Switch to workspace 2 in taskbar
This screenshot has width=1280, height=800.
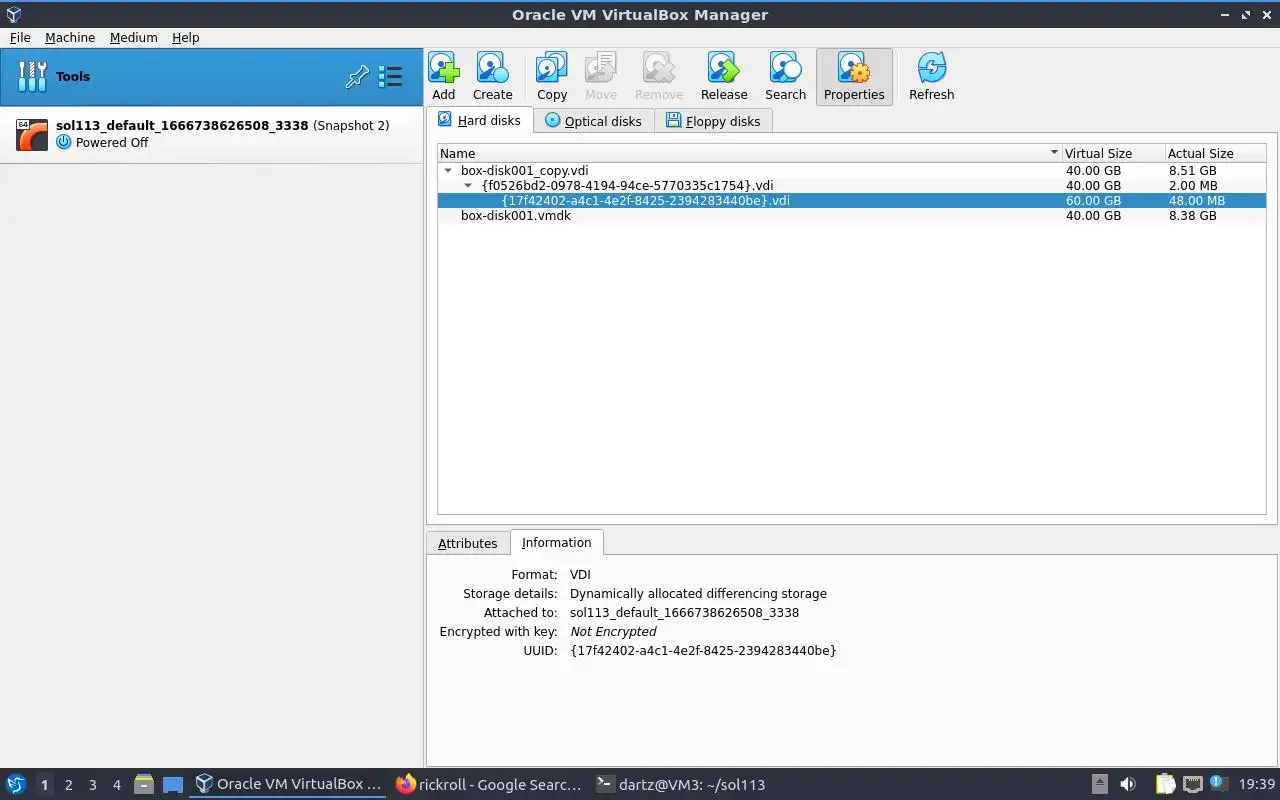[x=68, y=785]
